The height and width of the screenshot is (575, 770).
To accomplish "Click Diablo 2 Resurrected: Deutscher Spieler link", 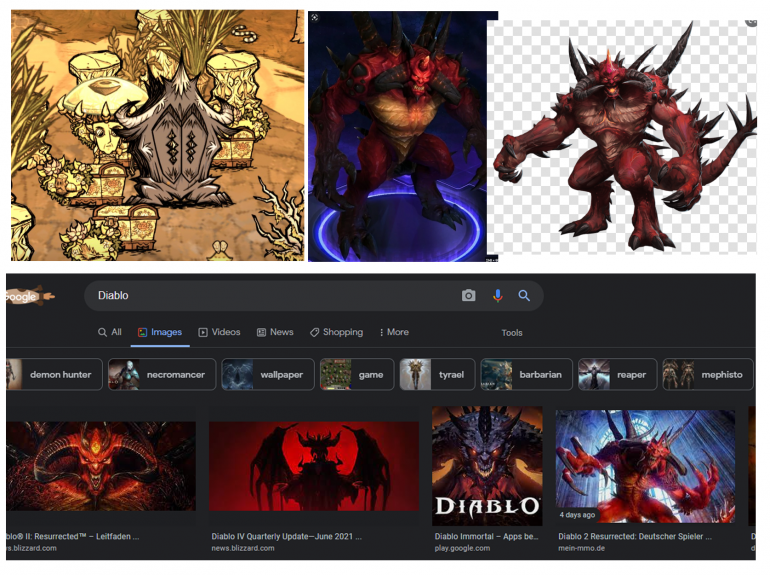I will 635,537.
